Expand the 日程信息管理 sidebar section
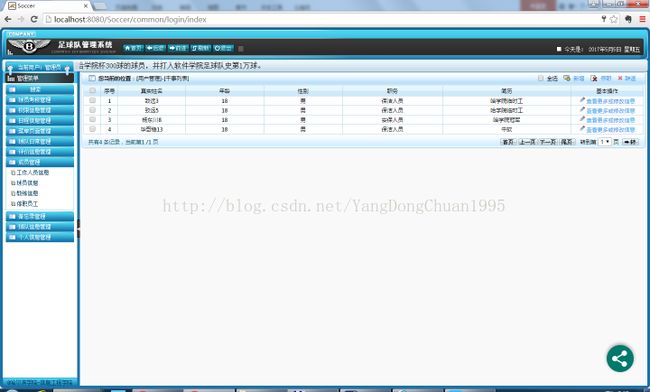 [40, 121]
